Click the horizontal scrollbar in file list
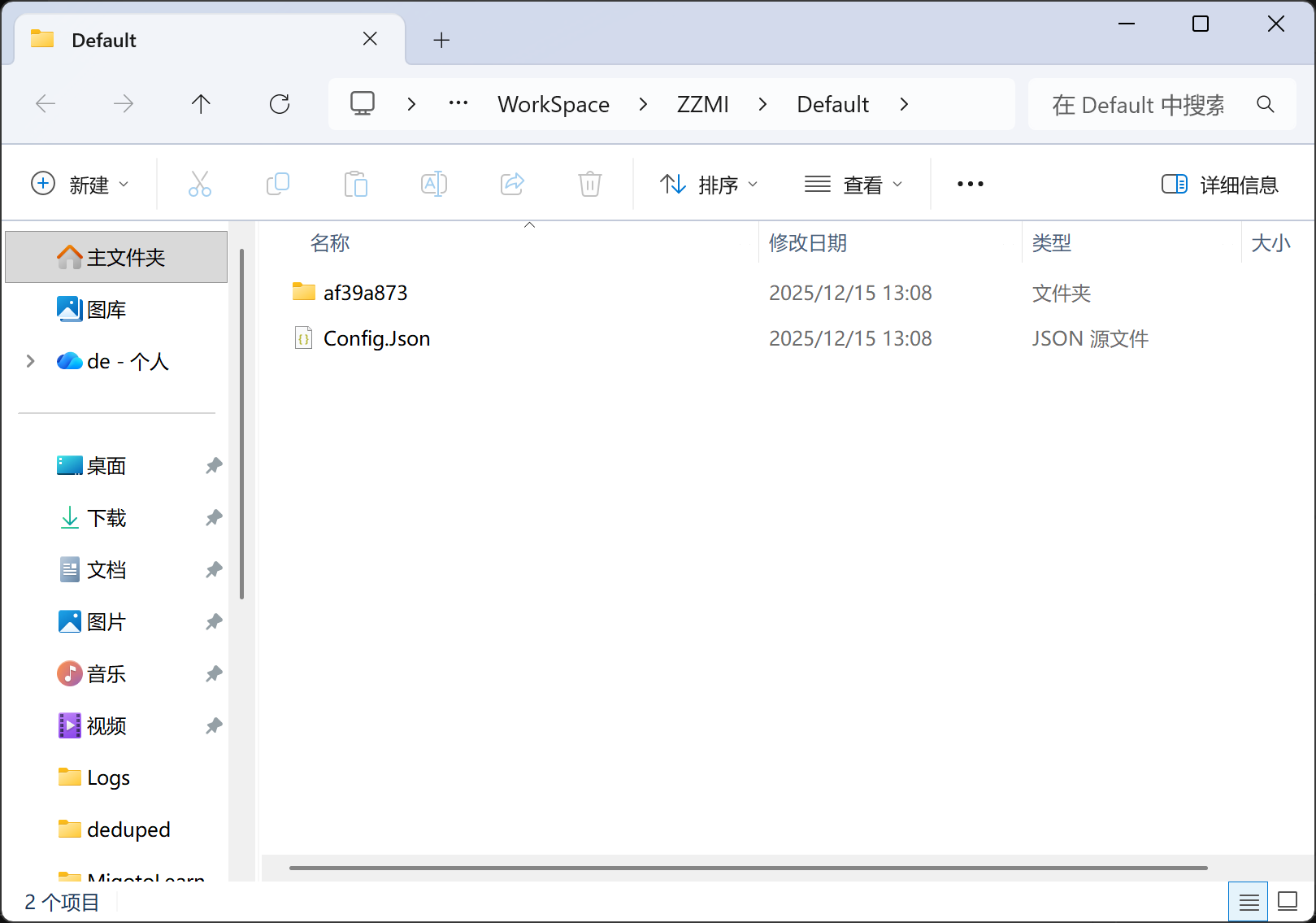 (x=748, y=868)
